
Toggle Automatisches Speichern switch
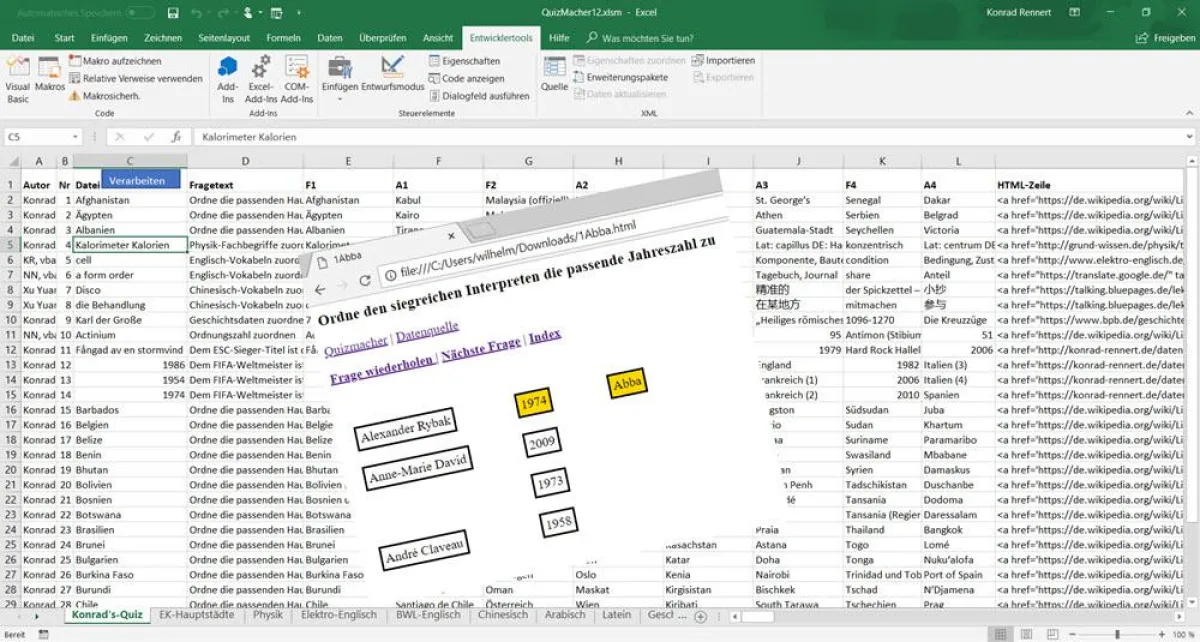pyautogui.click(x=139, y=13)
